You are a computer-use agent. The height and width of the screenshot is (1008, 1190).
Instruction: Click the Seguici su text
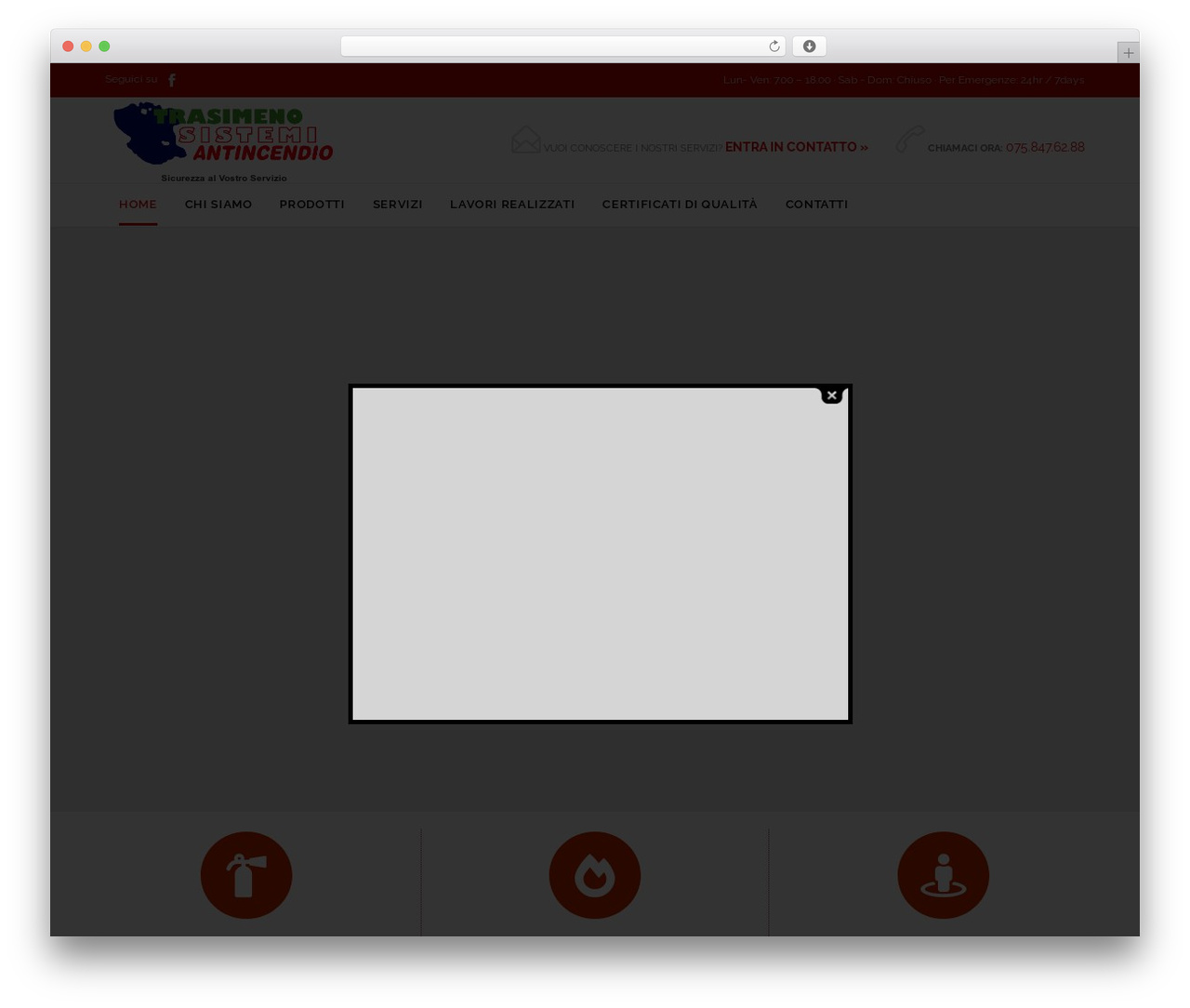[131, 80]
